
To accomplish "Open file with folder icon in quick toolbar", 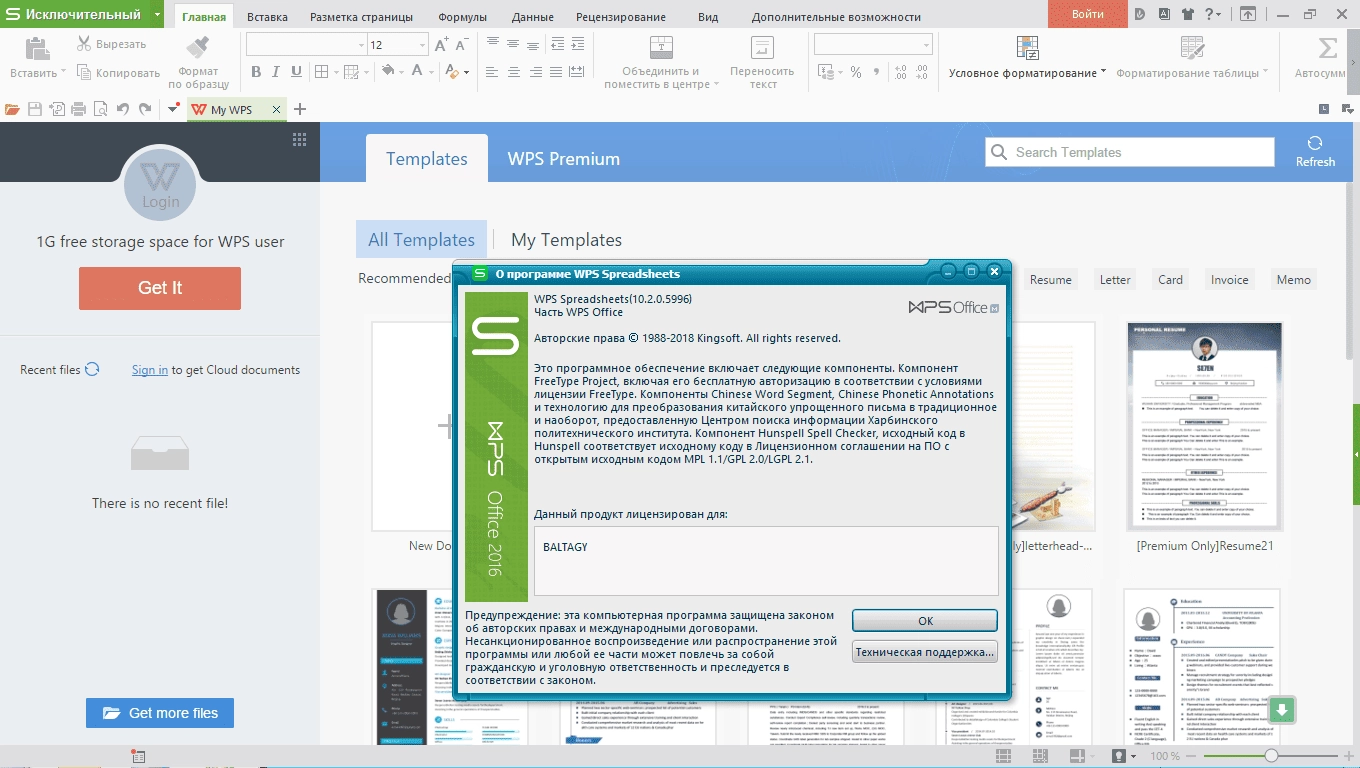I will (x=12, y=109).
